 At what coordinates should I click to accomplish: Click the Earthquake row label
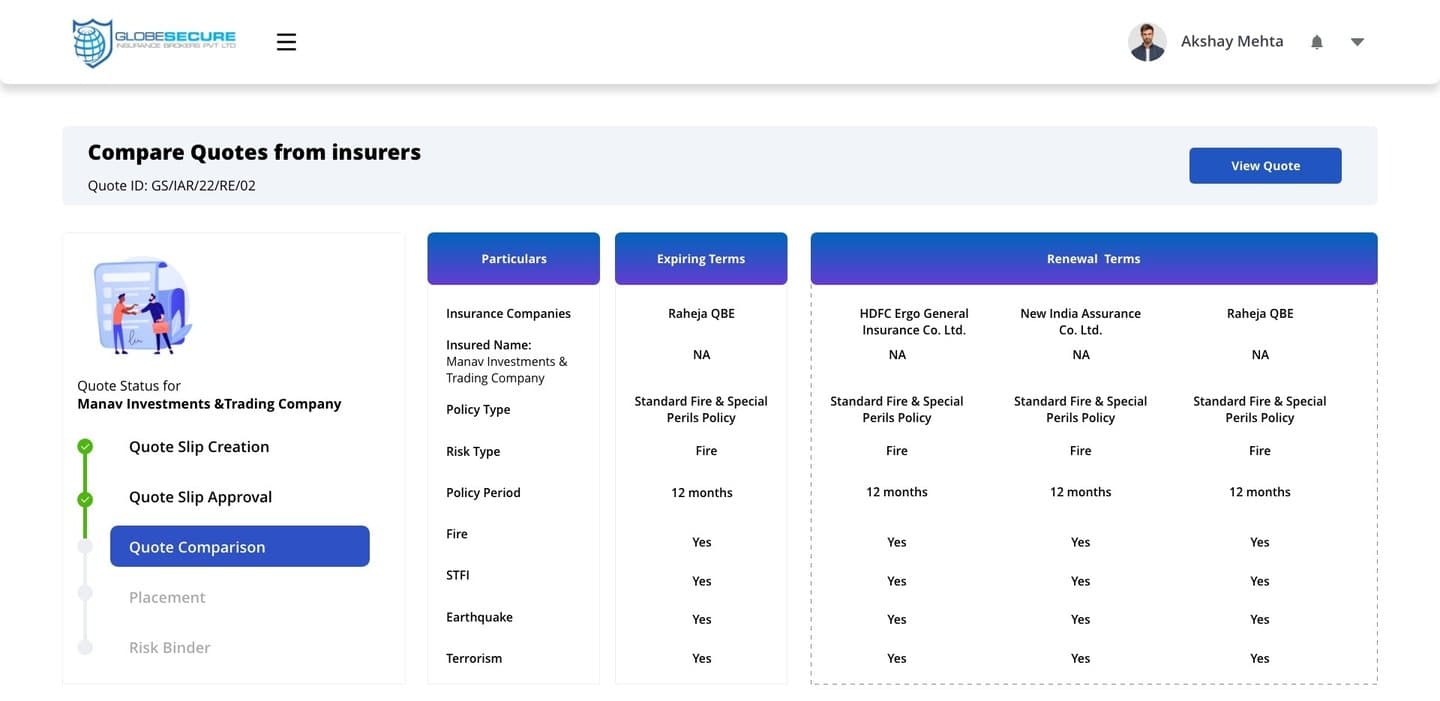click(479, 617)
